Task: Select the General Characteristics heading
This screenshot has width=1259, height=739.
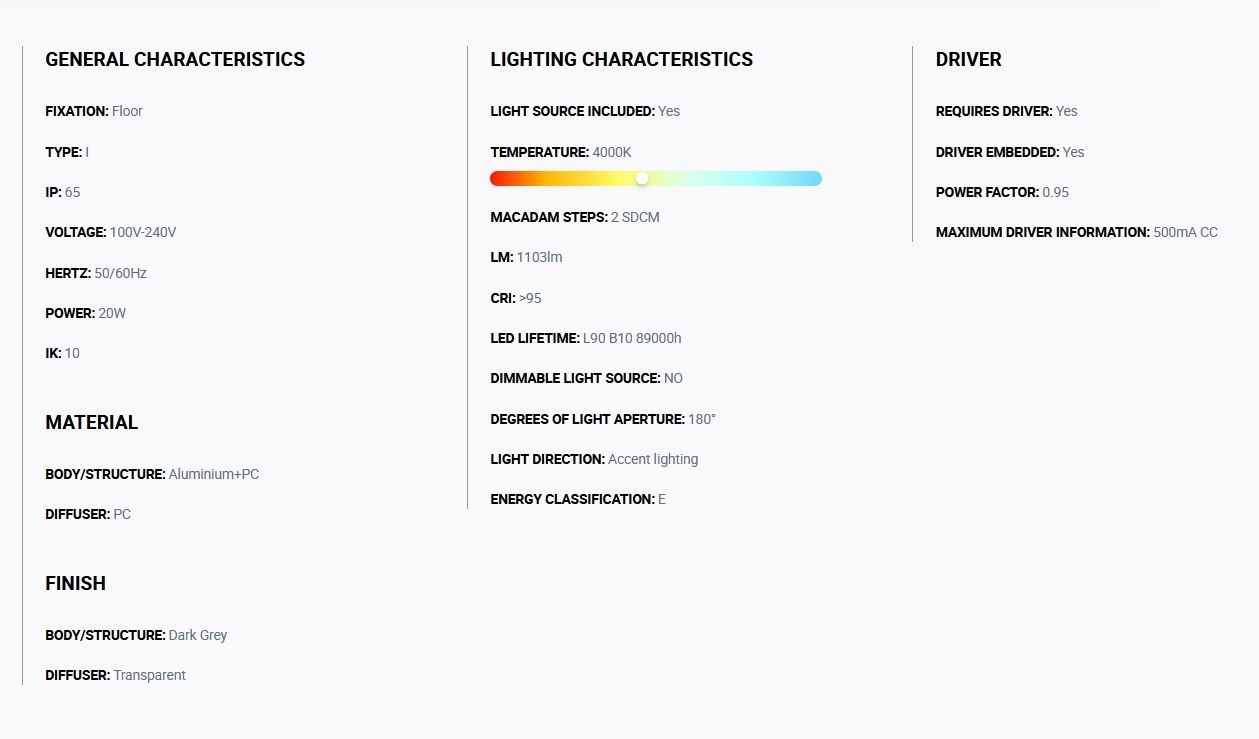Action: (175, 59)
